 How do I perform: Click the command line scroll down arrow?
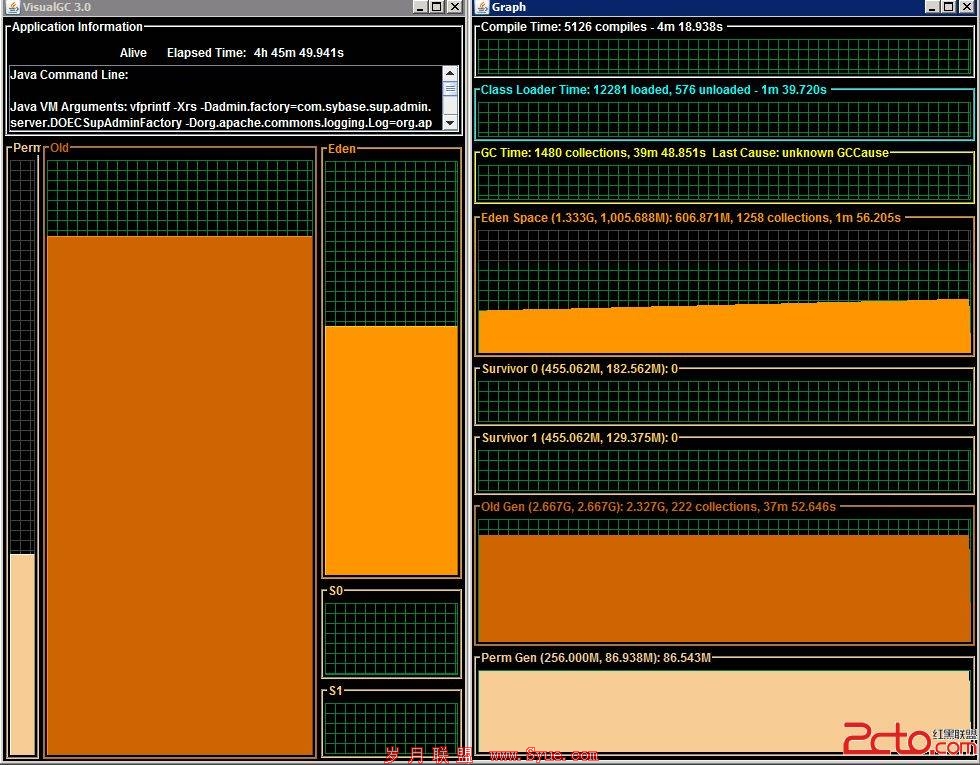click(x=450, y=122)
